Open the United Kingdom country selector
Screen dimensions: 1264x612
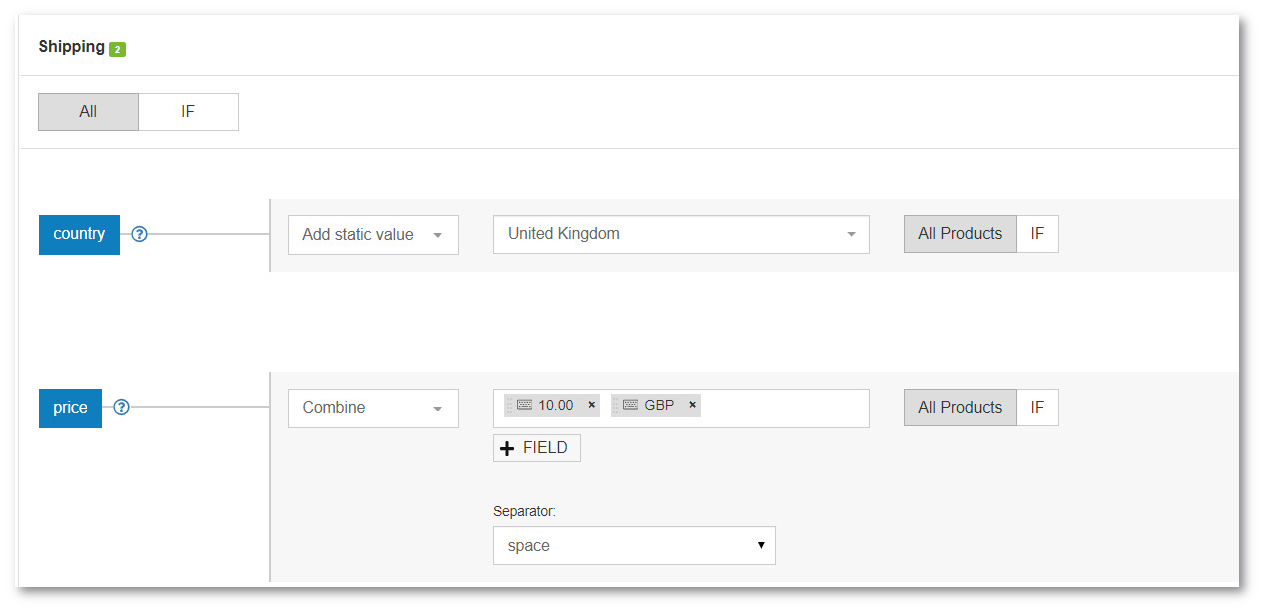click(x=681, y=234)
